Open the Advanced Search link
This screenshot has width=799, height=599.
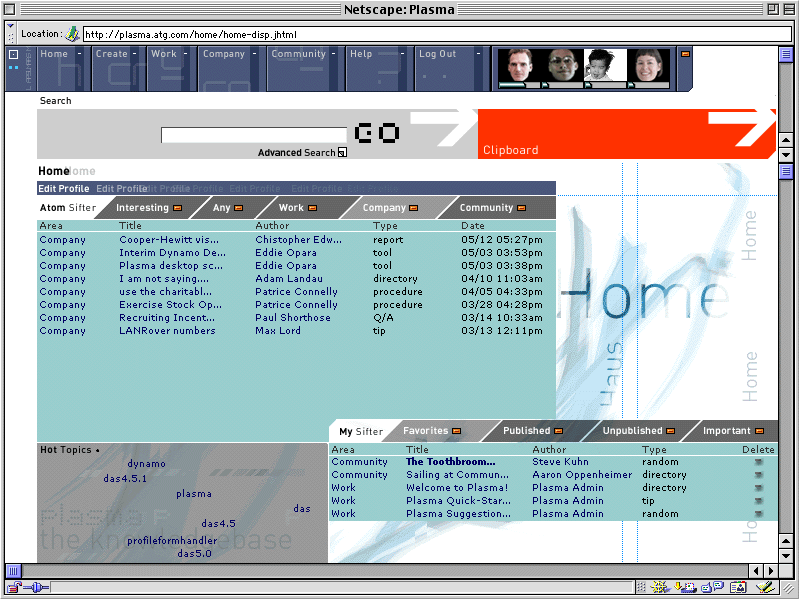297,152
